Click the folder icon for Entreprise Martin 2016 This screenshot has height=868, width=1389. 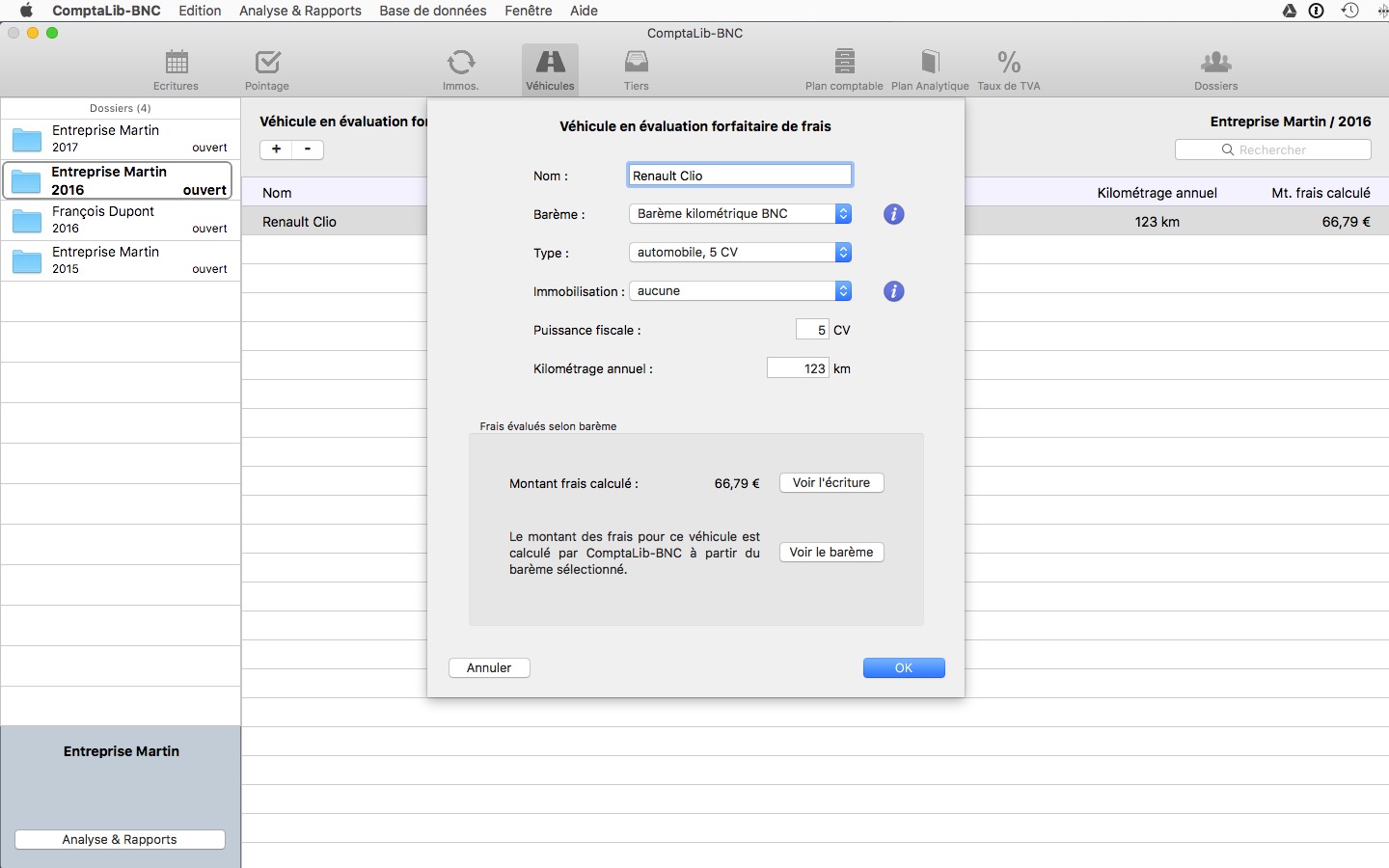click(26, 181)
